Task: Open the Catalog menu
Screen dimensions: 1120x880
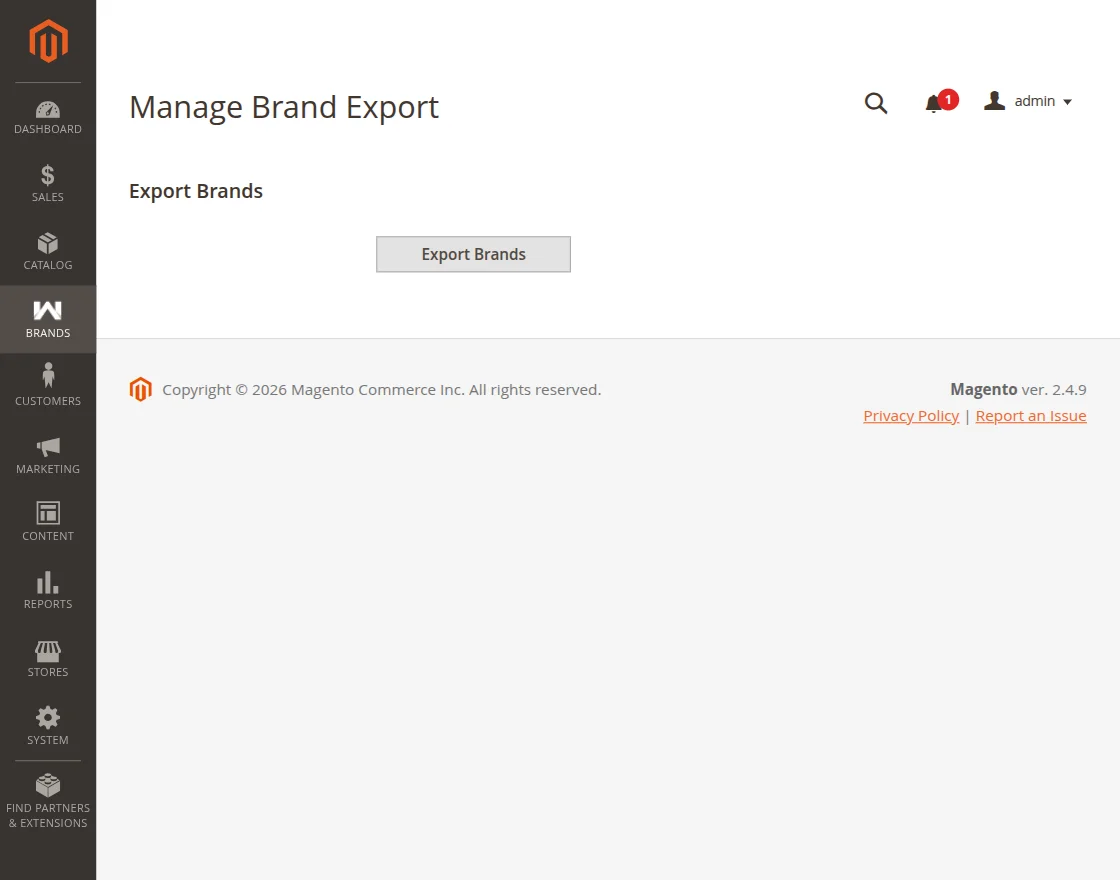Action: pos(48,251)
